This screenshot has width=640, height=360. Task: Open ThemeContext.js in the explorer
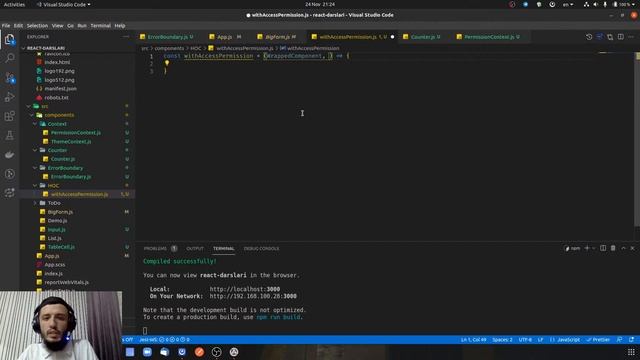(71, 141)
